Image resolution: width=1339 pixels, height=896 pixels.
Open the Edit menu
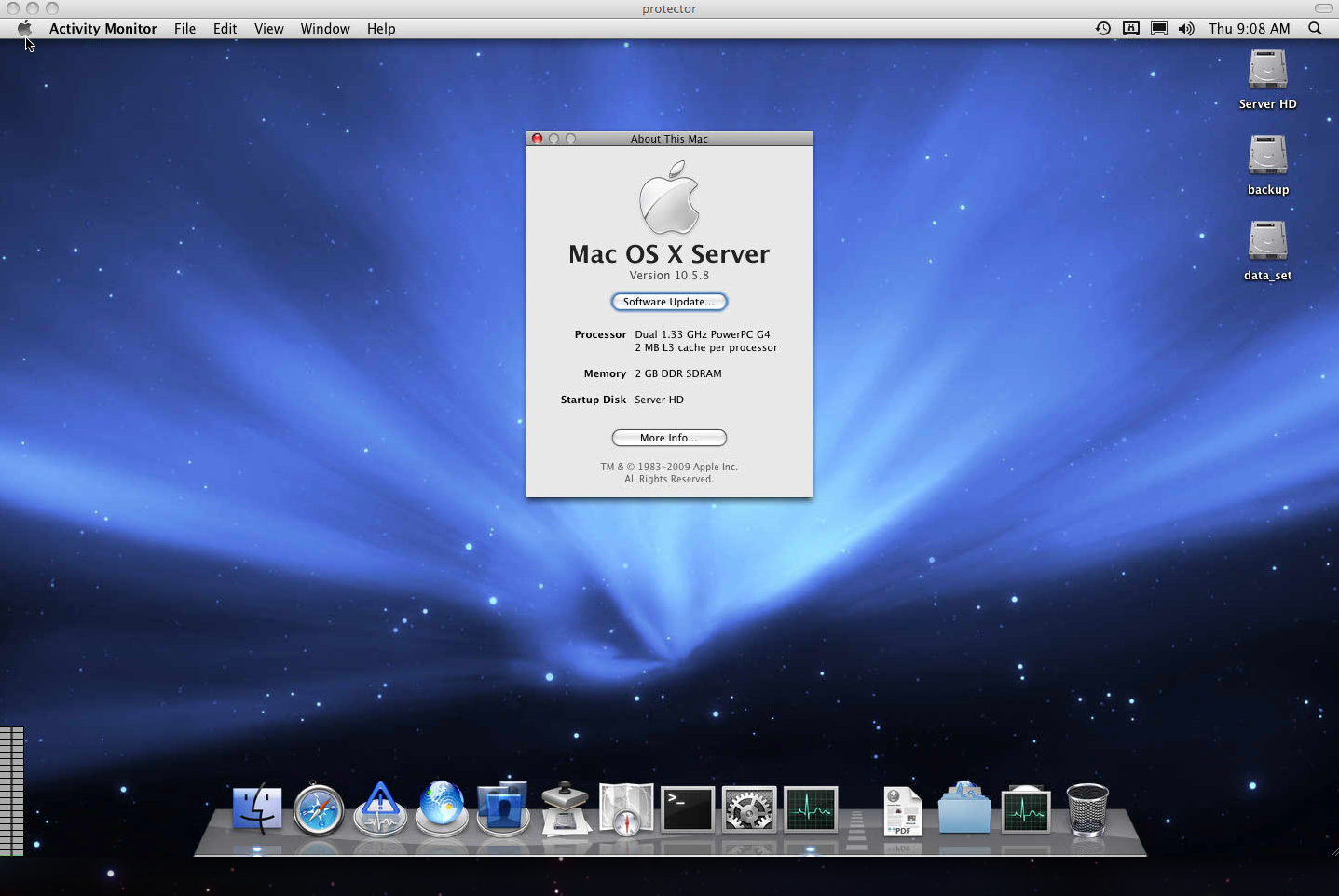pyautogui.click(x=225, y=28)
